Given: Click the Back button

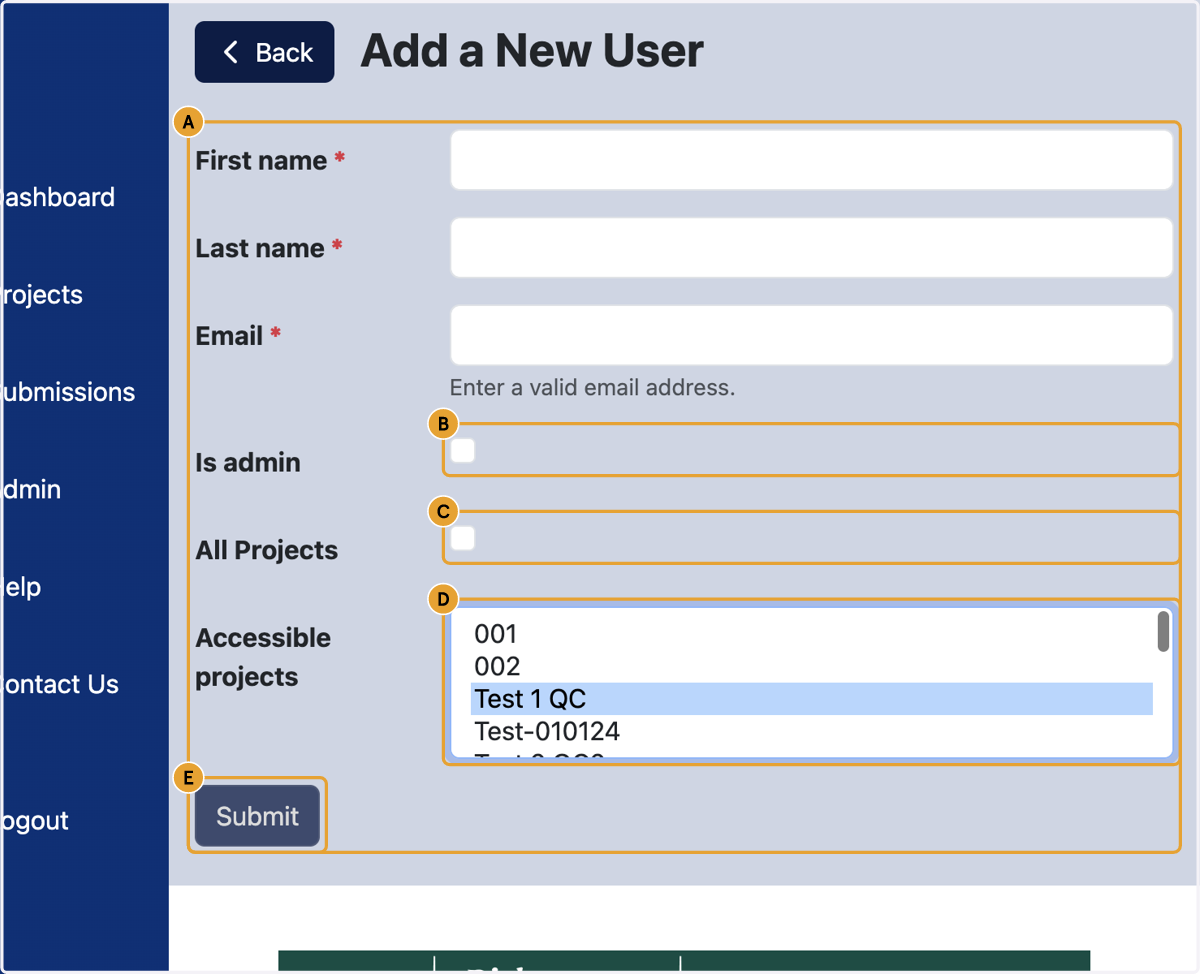Looking at the screenshot, I should pyautogui.click(x=264, y=52).
